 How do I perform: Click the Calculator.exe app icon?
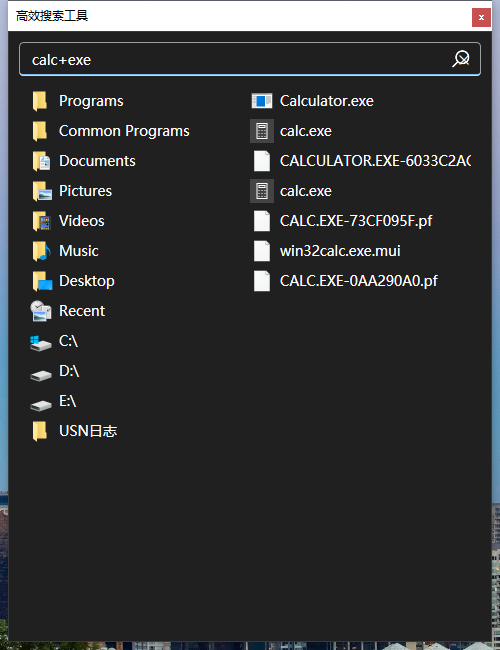click(x=262, y=101)
